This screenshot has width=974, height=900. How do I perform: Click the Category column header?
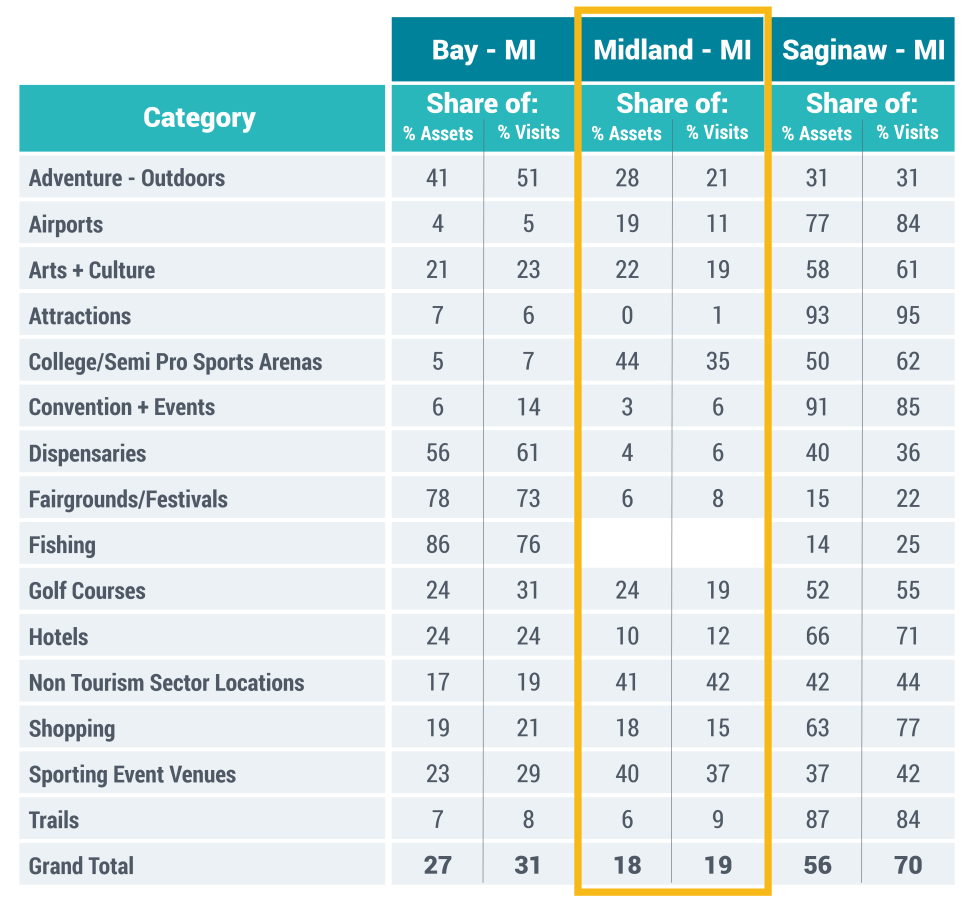click(200, 118)
